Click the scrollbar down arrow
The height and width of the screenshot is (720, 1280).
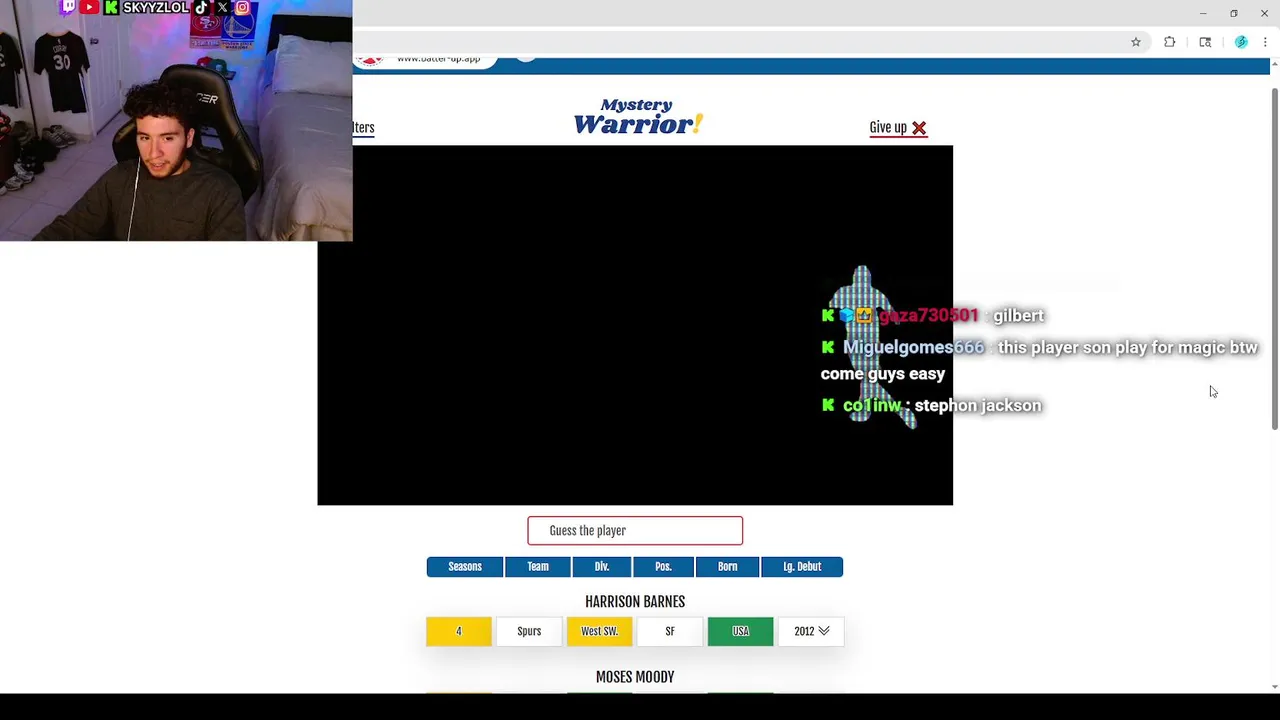tap(1275, 686)
